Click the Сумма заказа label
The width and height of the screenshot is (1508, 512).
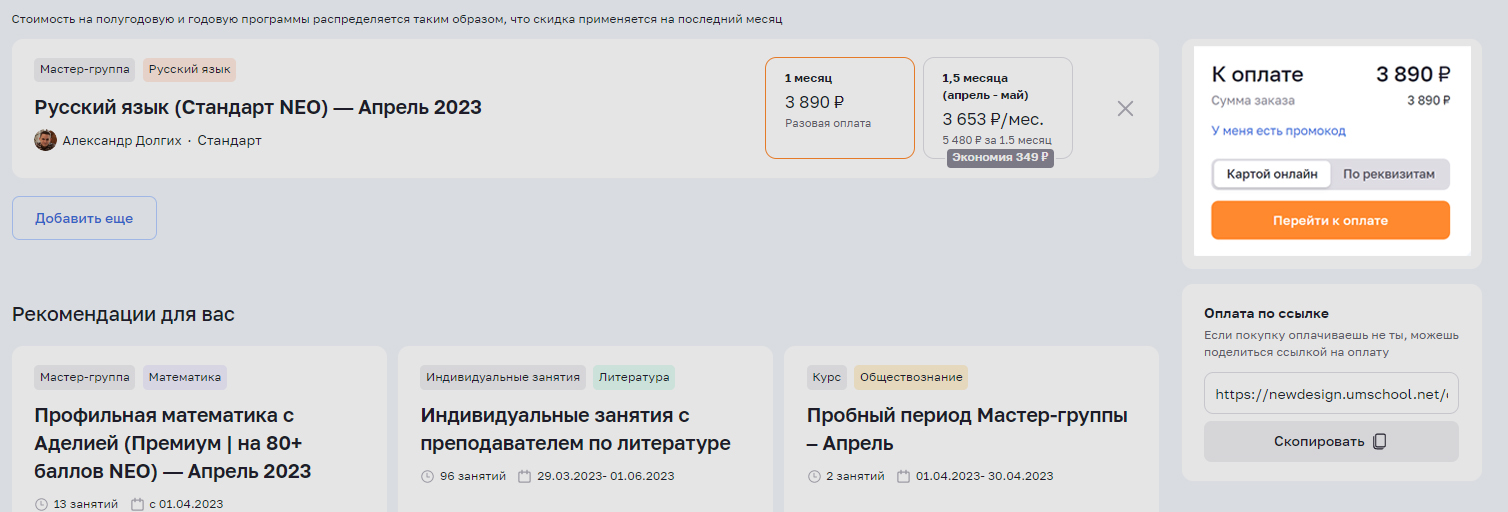(1253, 100)
